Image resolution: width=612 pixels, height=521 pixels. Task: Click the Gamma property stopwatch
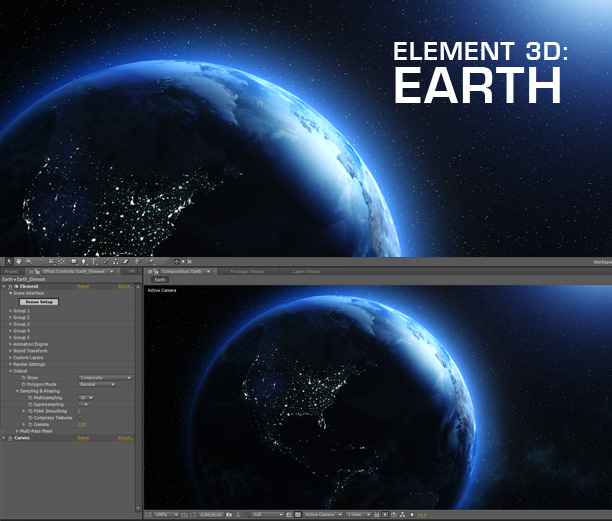(30, 424)
